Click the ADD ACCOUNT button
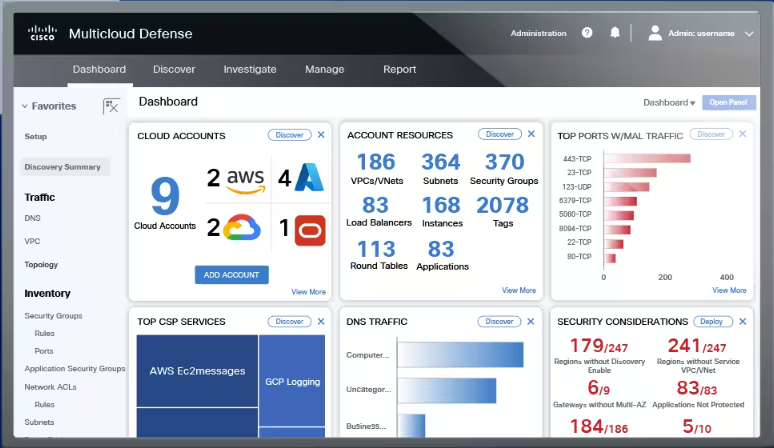 232,275
